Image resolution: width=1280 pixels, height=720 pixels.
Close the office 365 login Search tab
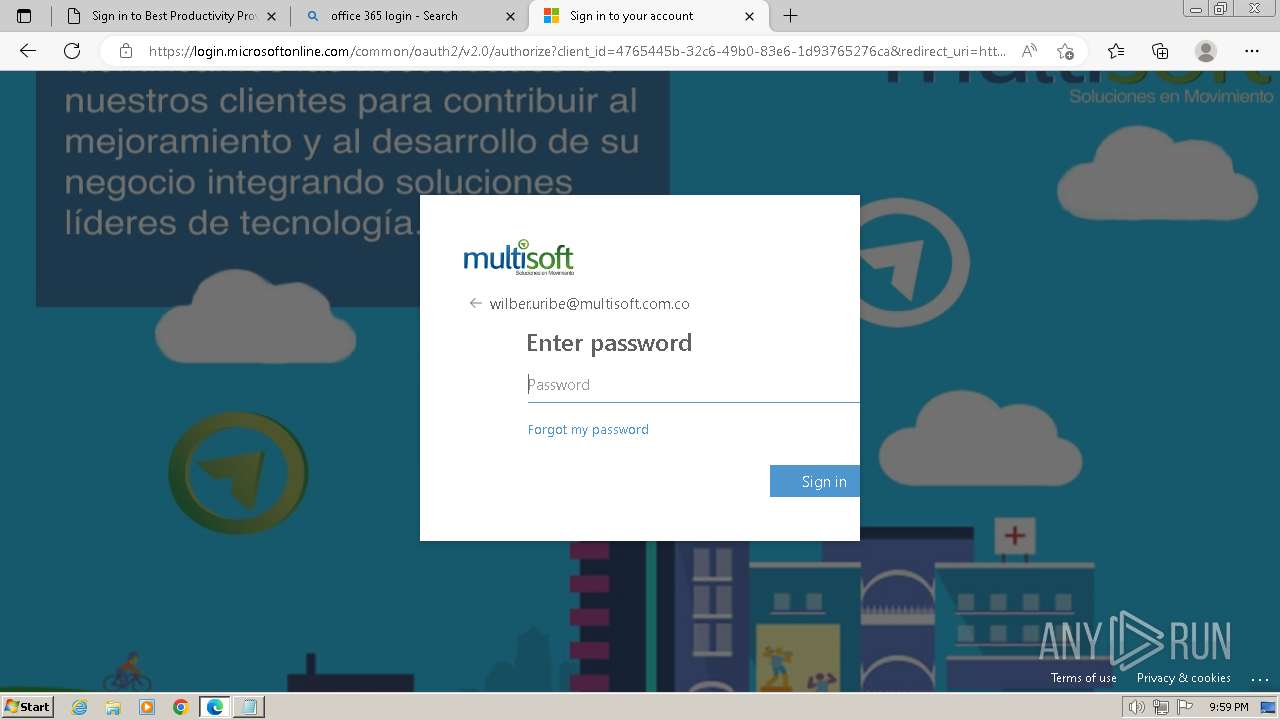(510, 16)
